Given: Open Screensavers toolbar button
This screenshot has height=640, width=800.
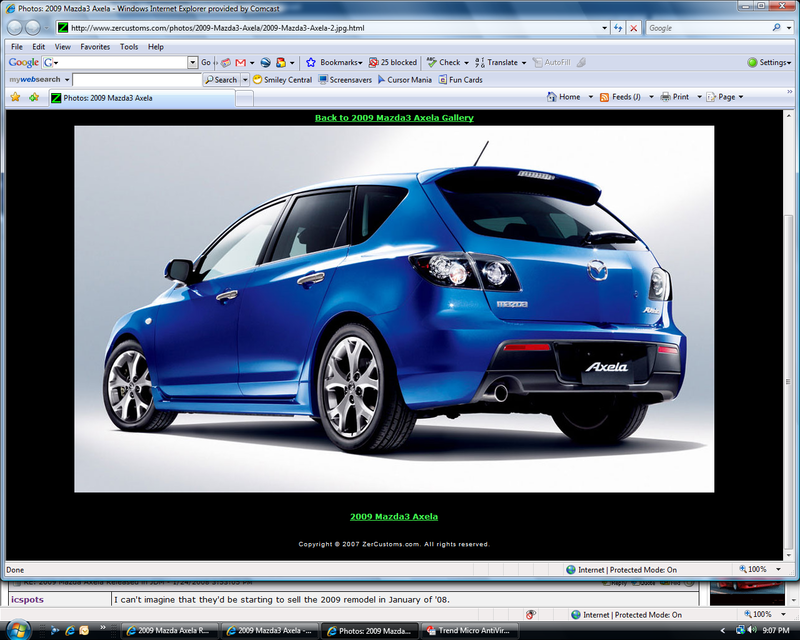Looking at the screenshot, I should pyautogui.click(x=345, y=80).
